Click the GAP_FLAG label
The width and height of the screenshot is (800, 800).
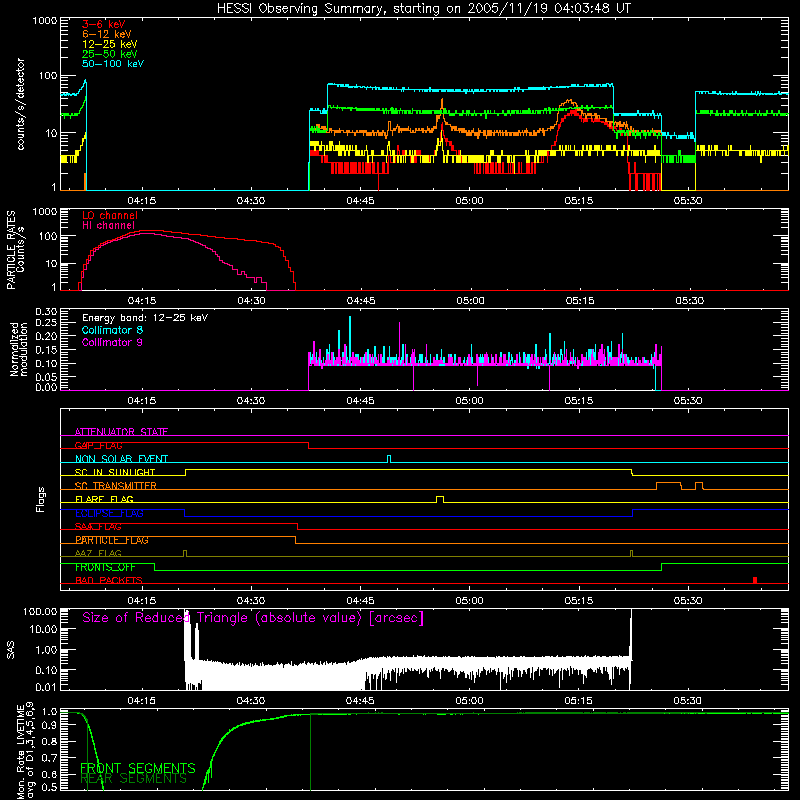(98, 445)
